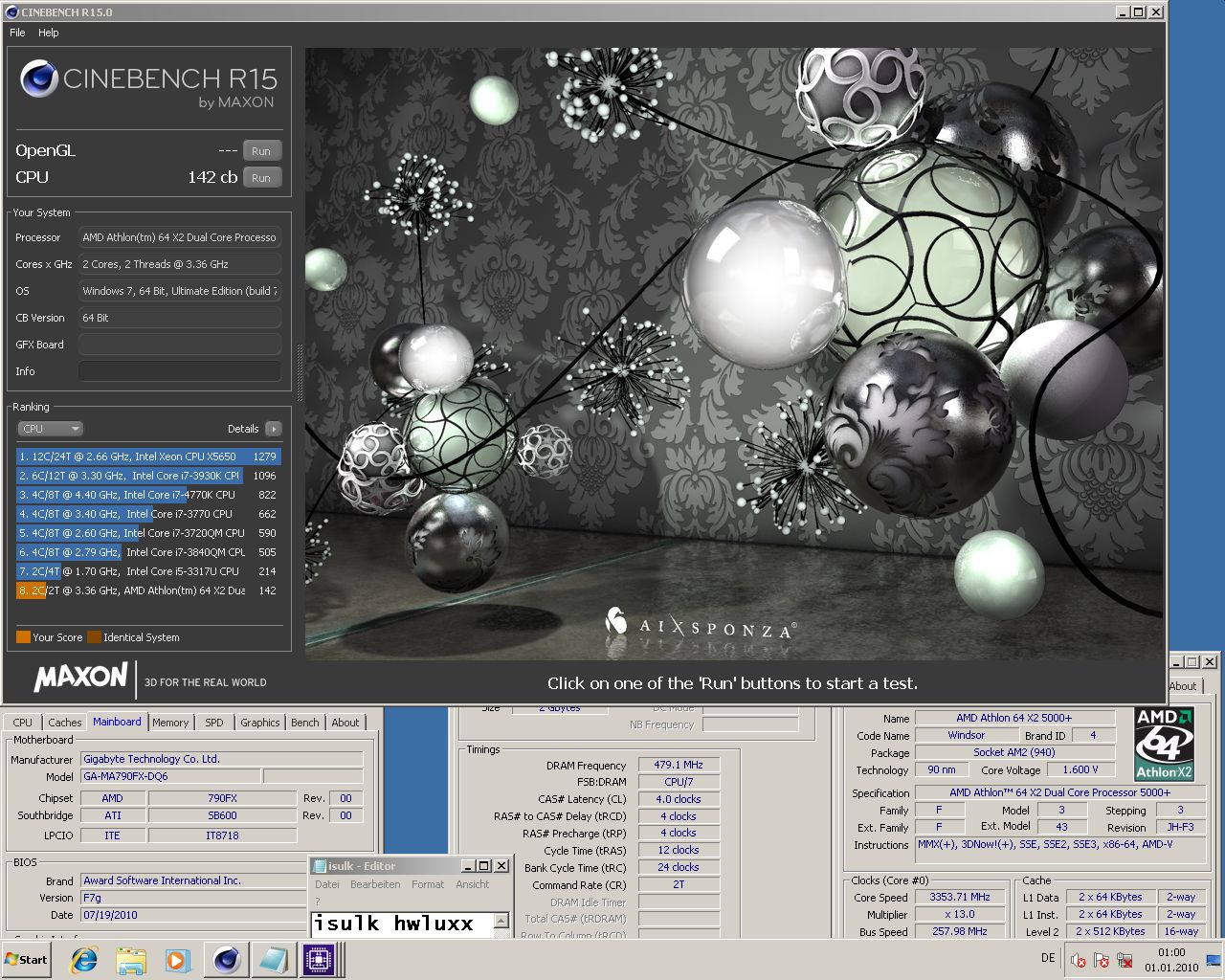Select AMD Athlon 64 X2 ranking row
Screen dimensions: 1225x980
coord(148,590)
